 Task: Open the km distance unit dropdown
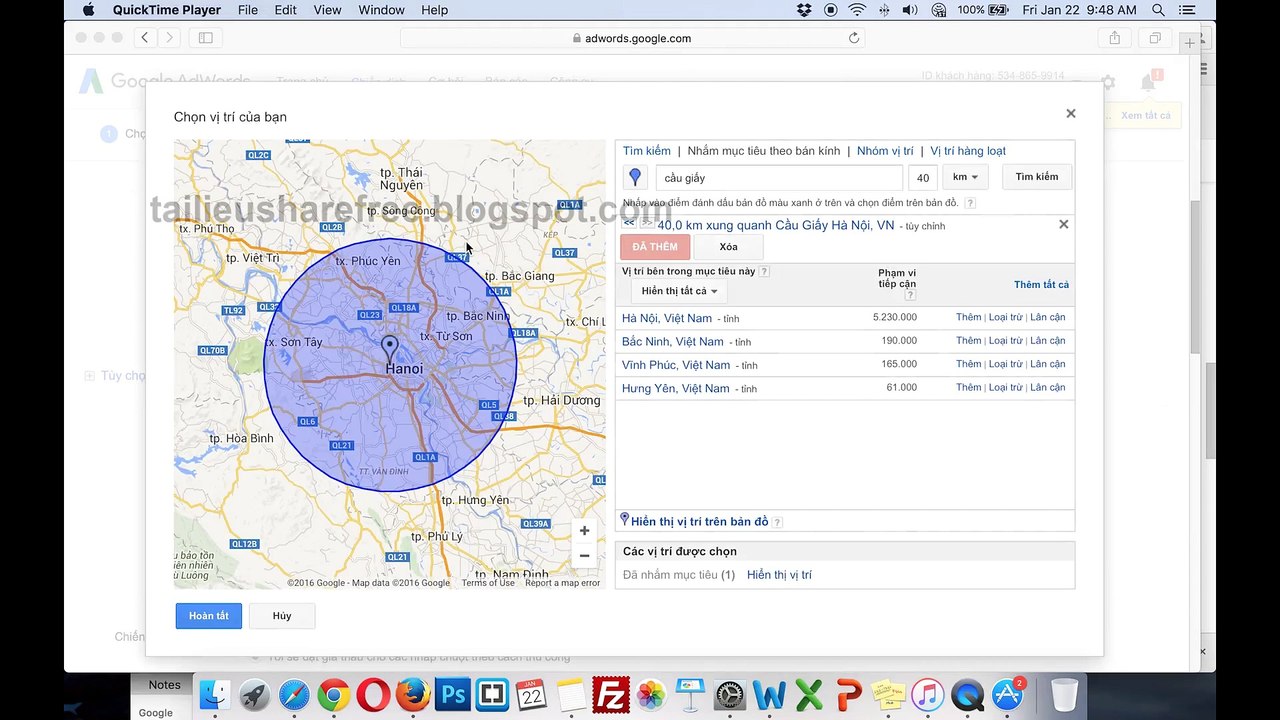coord(965,178)
